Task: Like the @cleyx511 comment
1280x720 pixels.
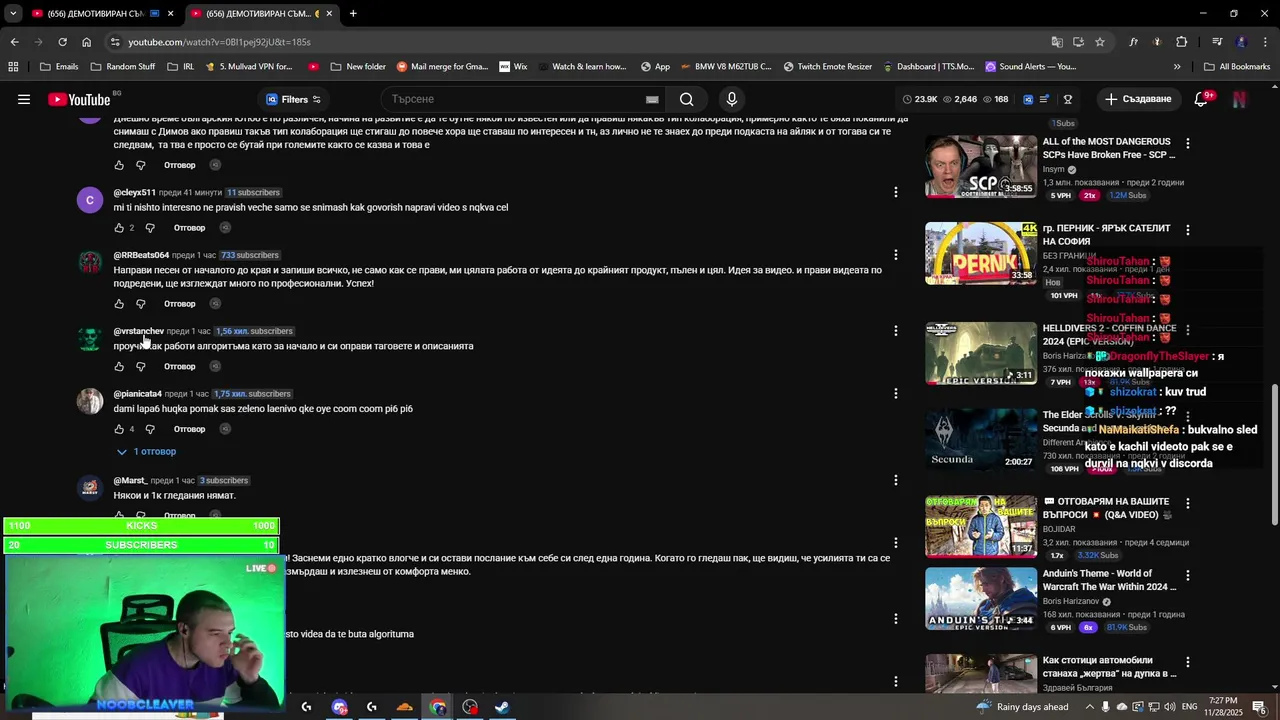Action: (x=119, y=227)
